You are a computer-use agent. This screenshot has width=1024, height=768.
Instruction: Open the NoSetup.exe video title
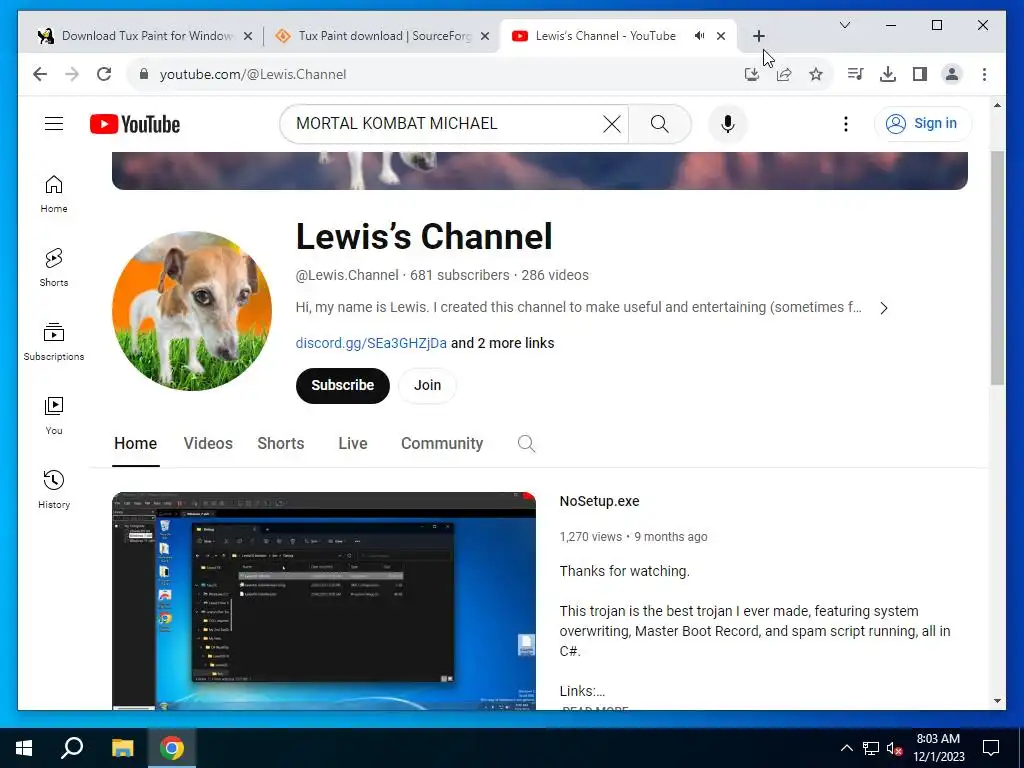(x=600, y=502)
